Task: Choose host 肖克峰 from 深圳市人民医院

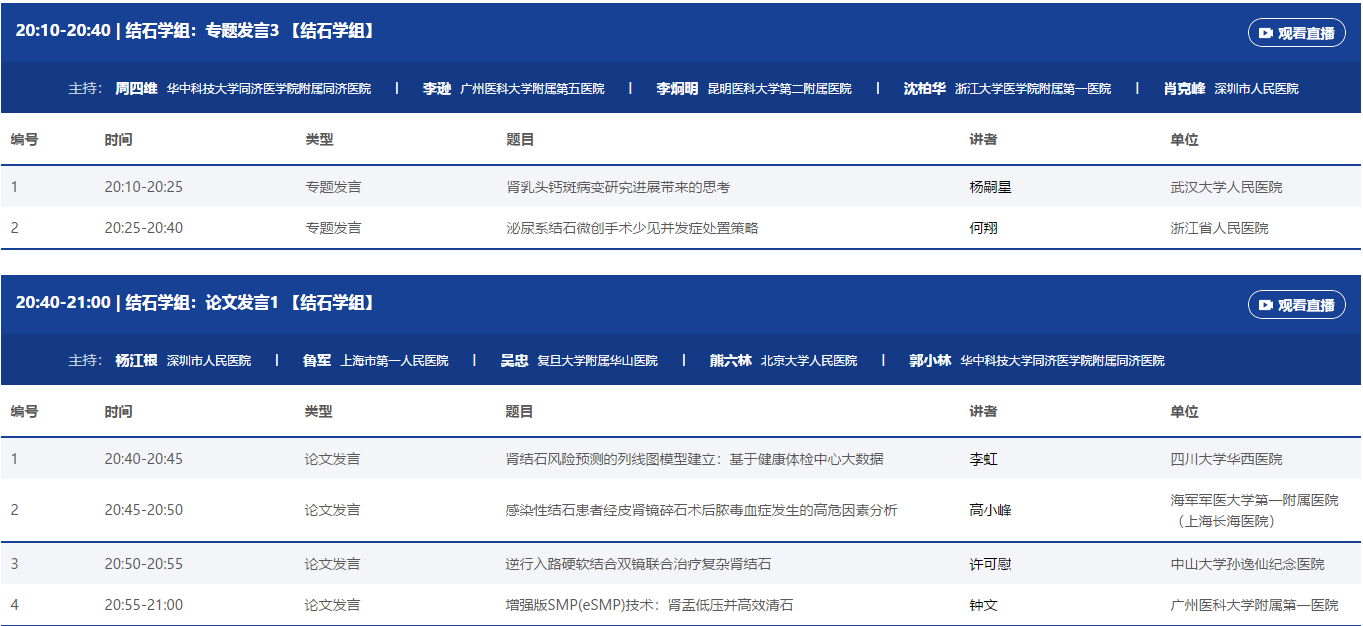Action: (x=1184, y=88)
